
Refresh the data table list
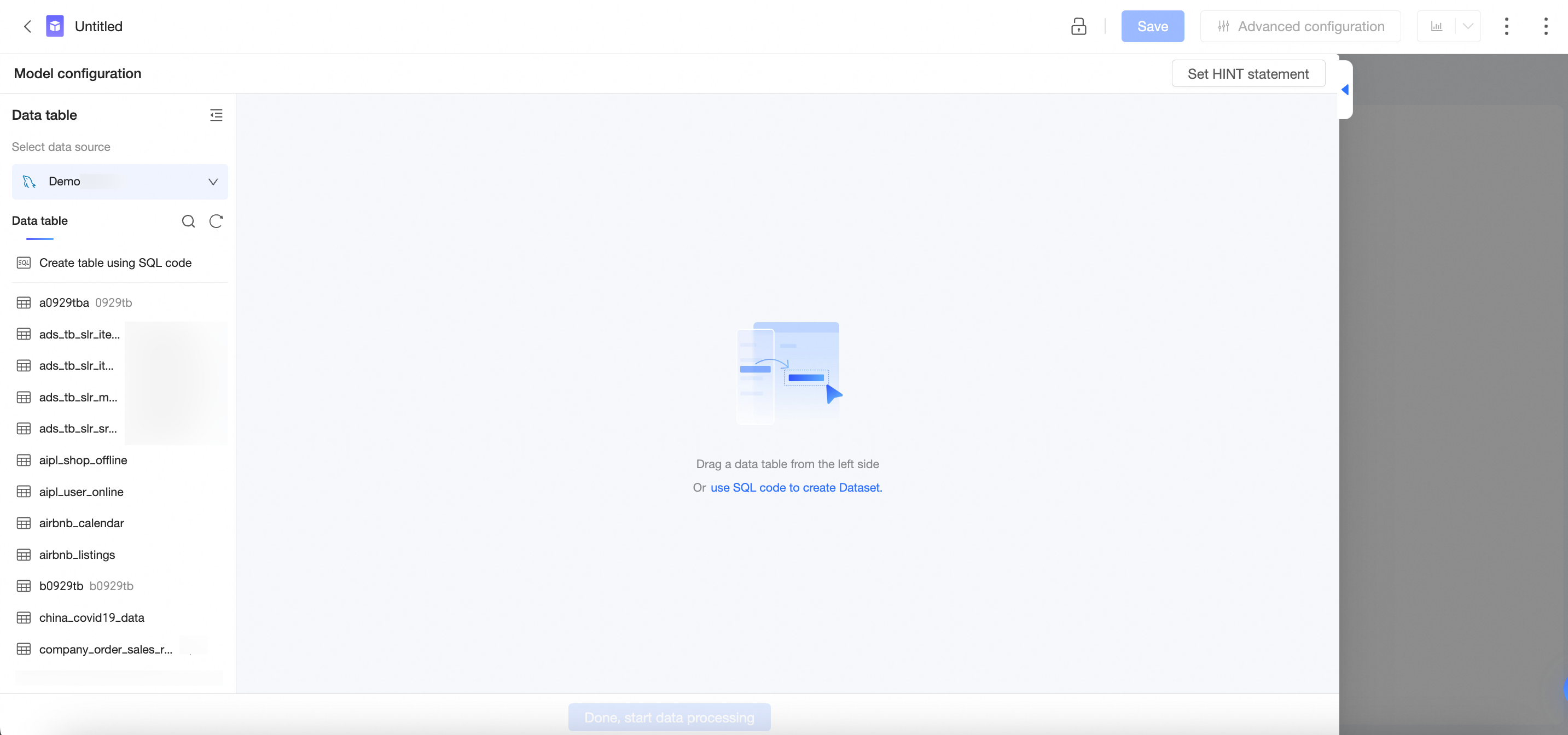tap(216, 221)
